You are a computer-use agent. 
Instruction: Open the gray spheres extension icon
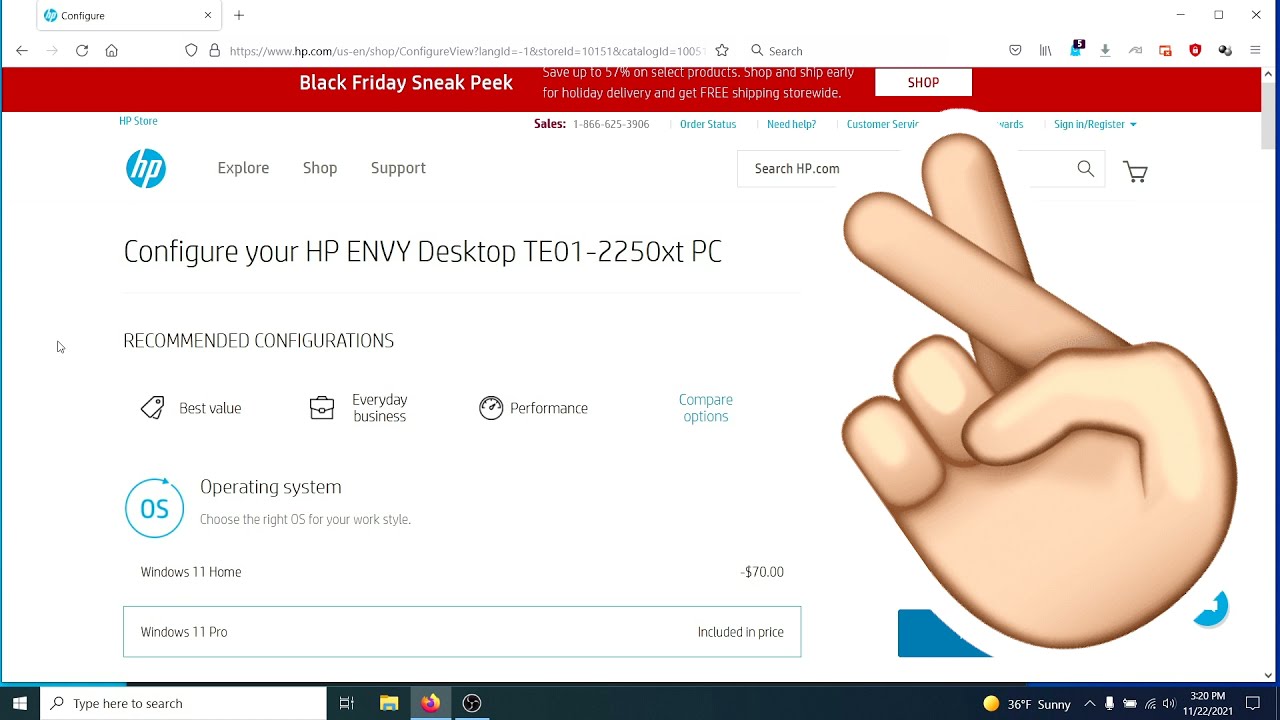click(x=1225, y=50)
